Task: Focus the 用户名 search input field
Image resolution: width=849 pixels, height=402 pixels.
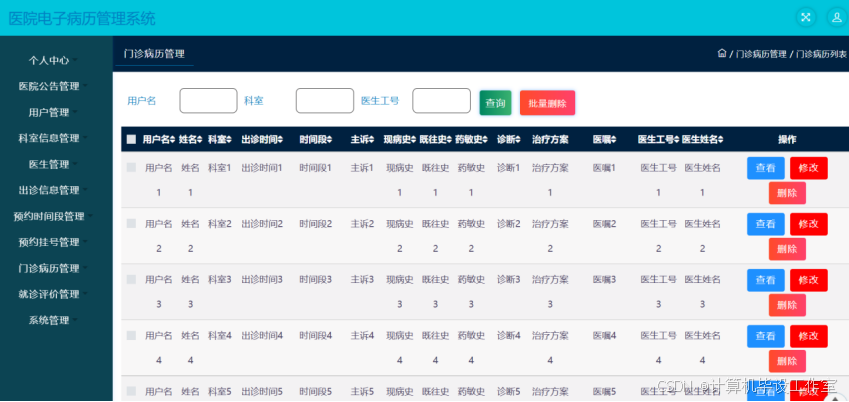Action: click(x=208, y=101)
